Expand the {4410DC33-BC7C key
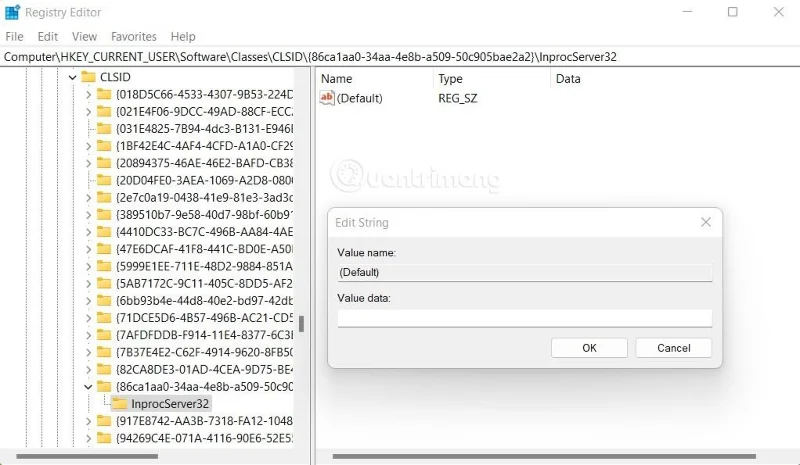The width and height of the screenshot is (800, 465). point(88,232)
